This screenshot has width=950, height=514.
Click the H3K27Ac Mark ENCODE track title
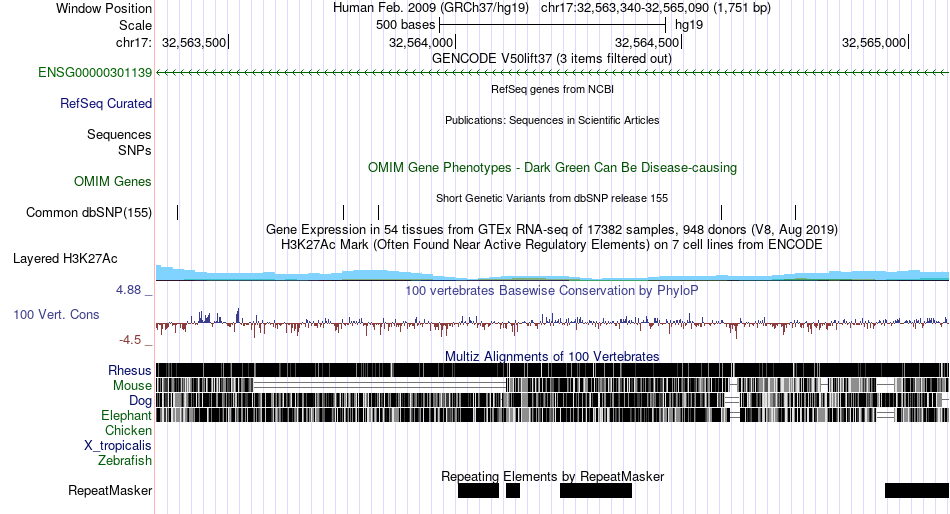552,245
